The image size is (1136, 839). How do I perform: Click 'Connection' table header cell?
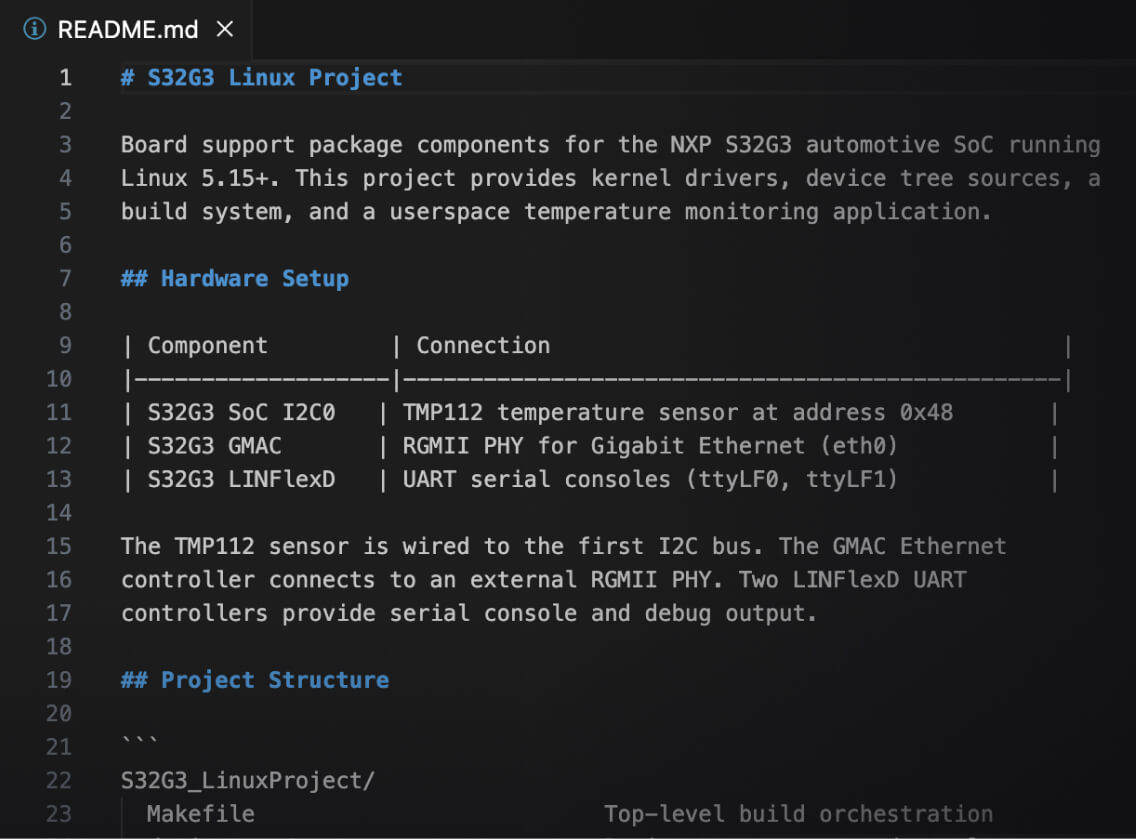click(x=483, y=345)
